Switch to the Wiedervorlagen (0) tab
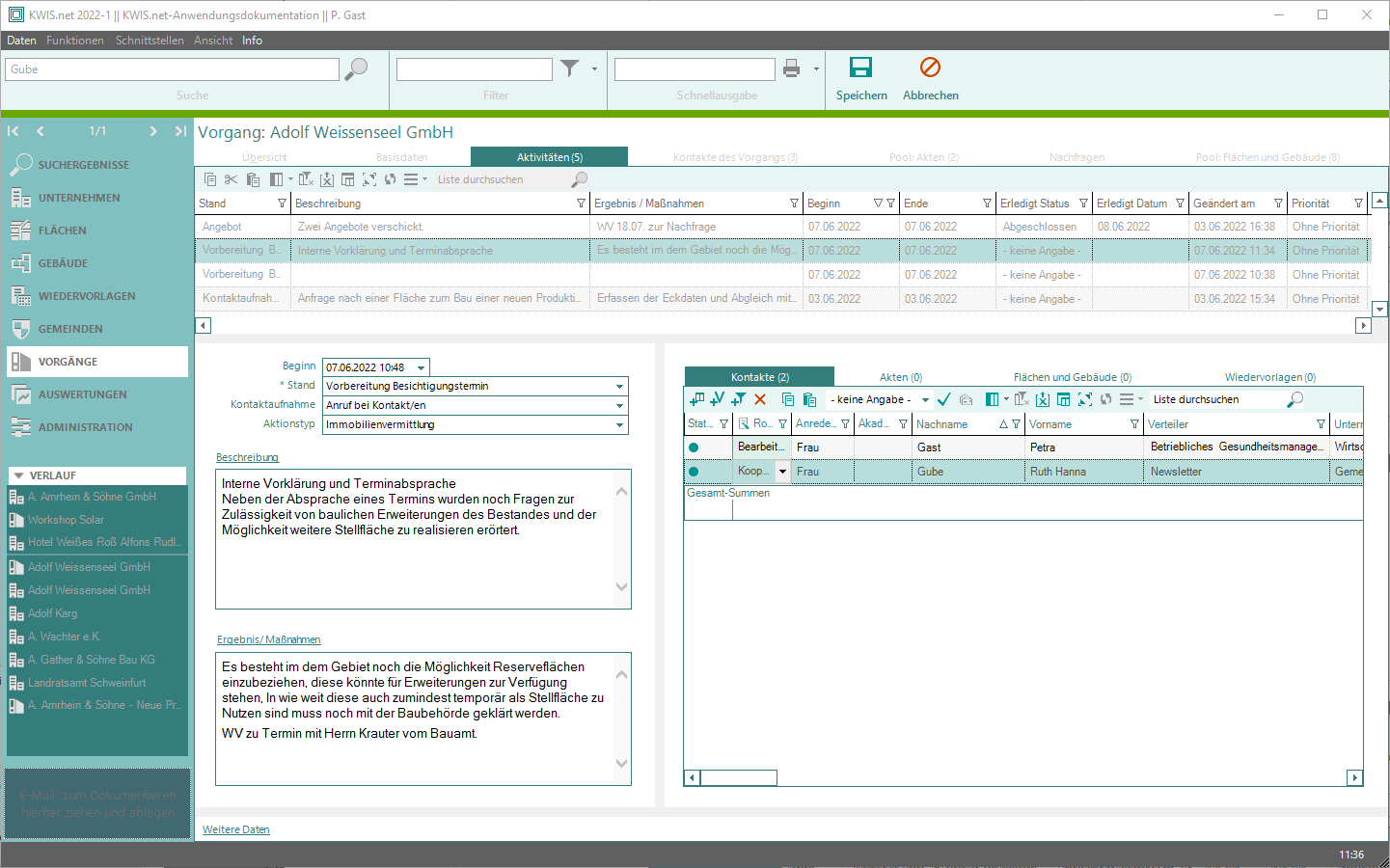This screenshot has width=1390, height=868. click(x=1270, y=377)
